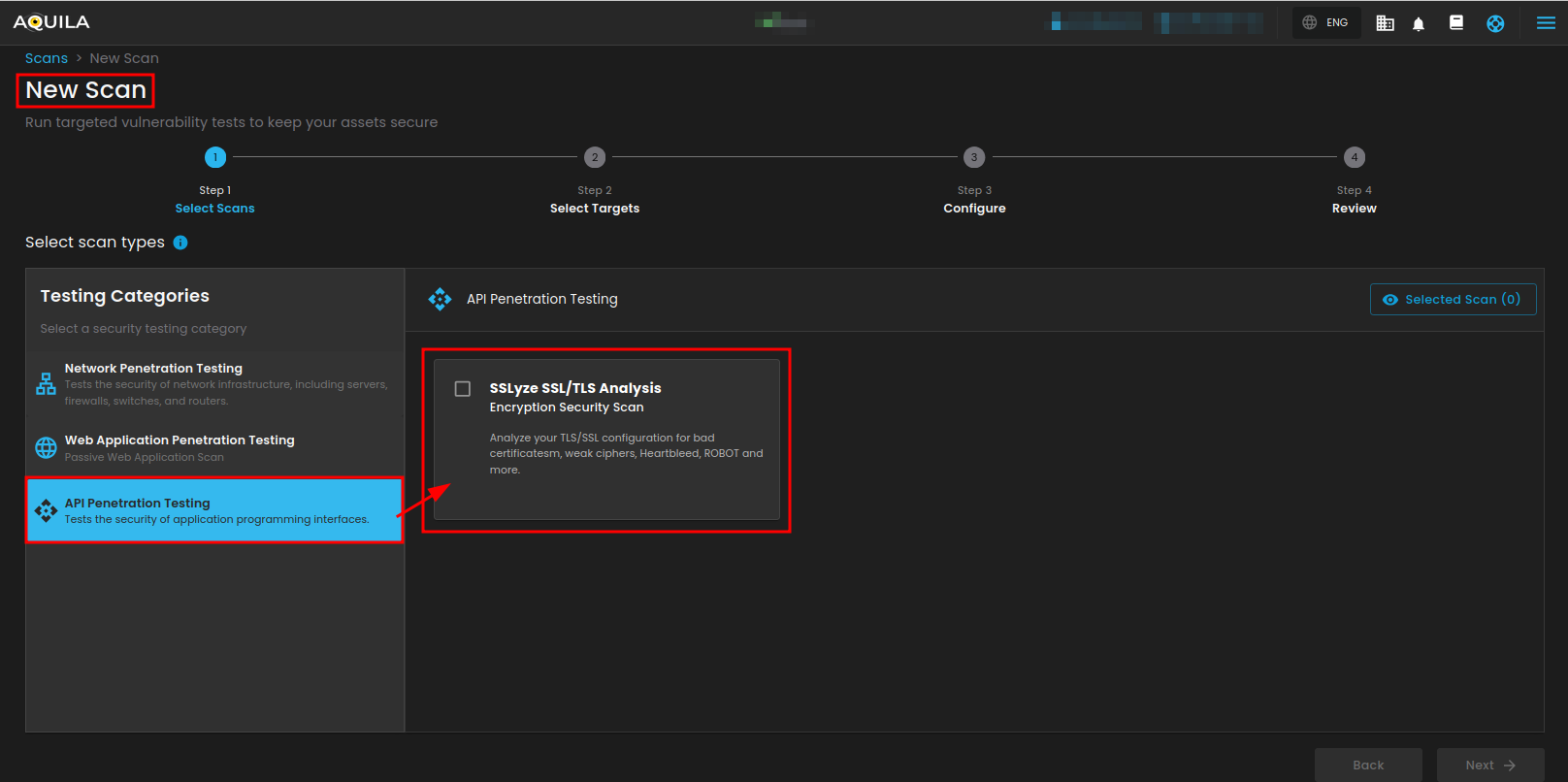Open the notifications bell
This screenshot has height=782, width=1568.
tap(1418, 23)
